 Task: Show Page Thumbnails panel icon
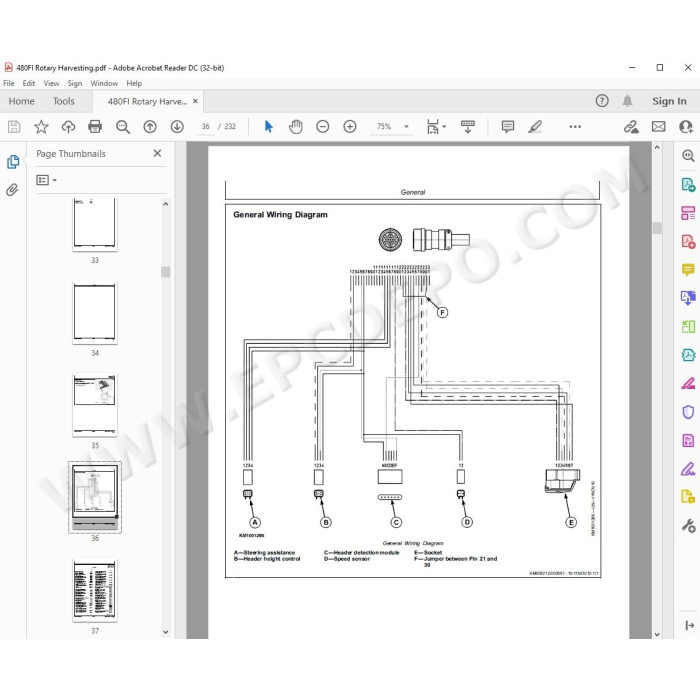tap(13, 162)
